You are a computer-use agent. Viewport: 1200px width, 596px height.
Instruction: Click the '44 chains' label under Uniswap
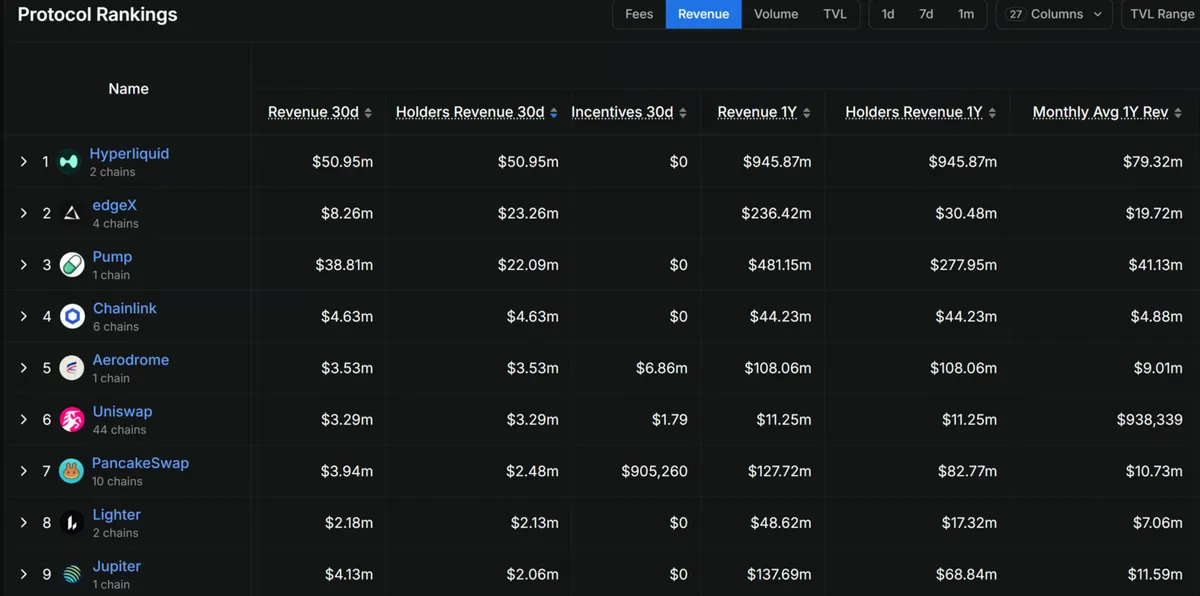(119, 430)
